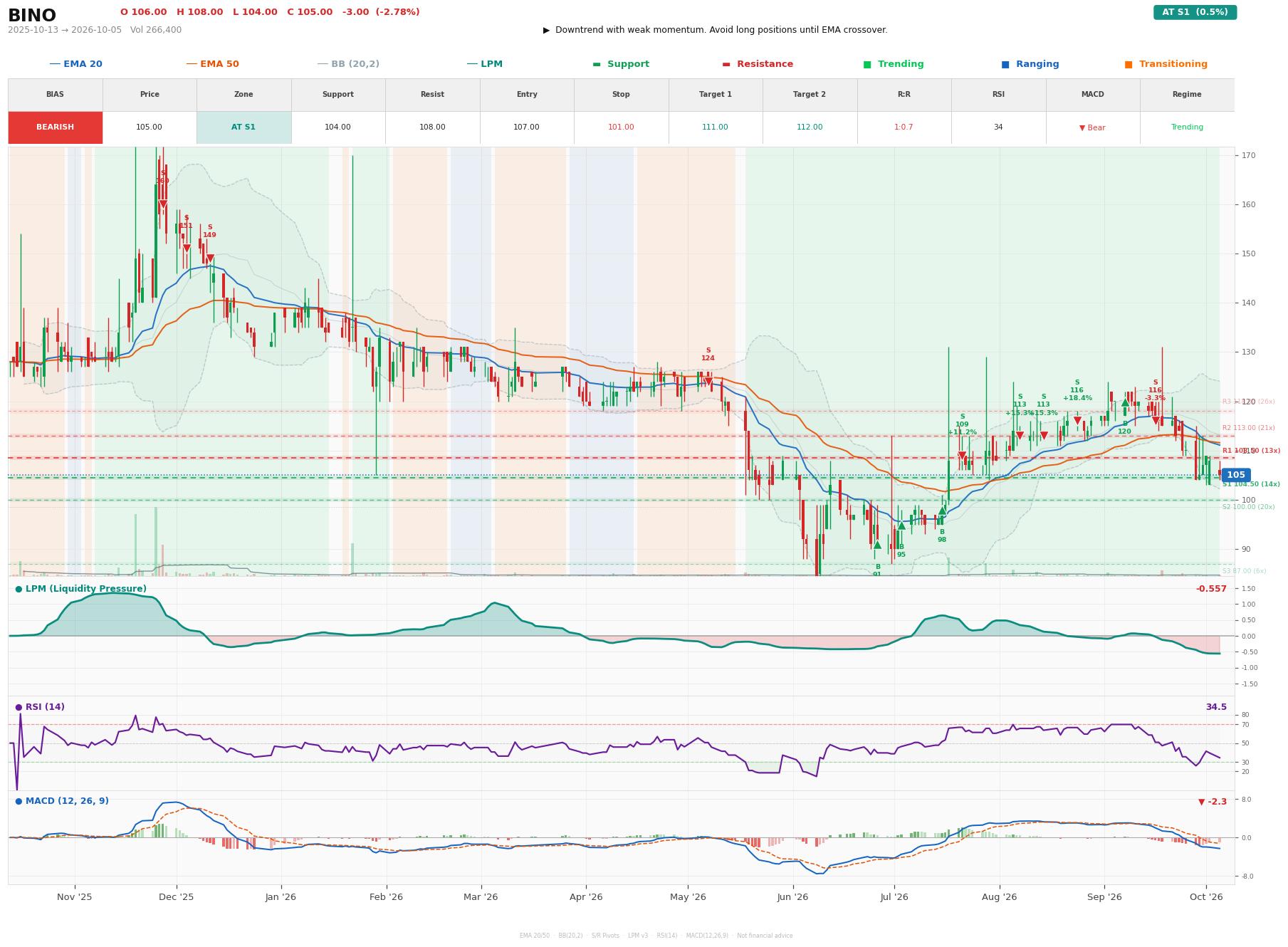Screen dimensions: 1288x947
Task: Select the EMA 20 legend entry
Action: click(x=75, y=64)
